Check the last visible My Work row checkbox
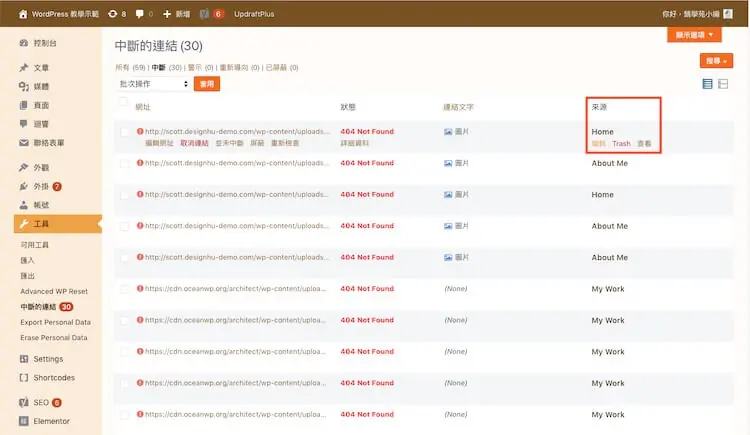 (124, 415)
